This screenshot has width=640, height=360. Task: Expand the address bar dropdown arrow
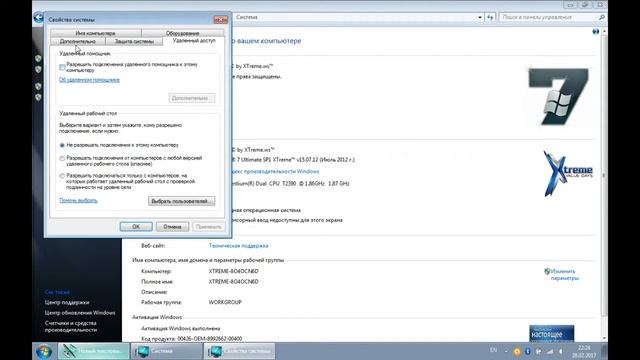point(480,17)
